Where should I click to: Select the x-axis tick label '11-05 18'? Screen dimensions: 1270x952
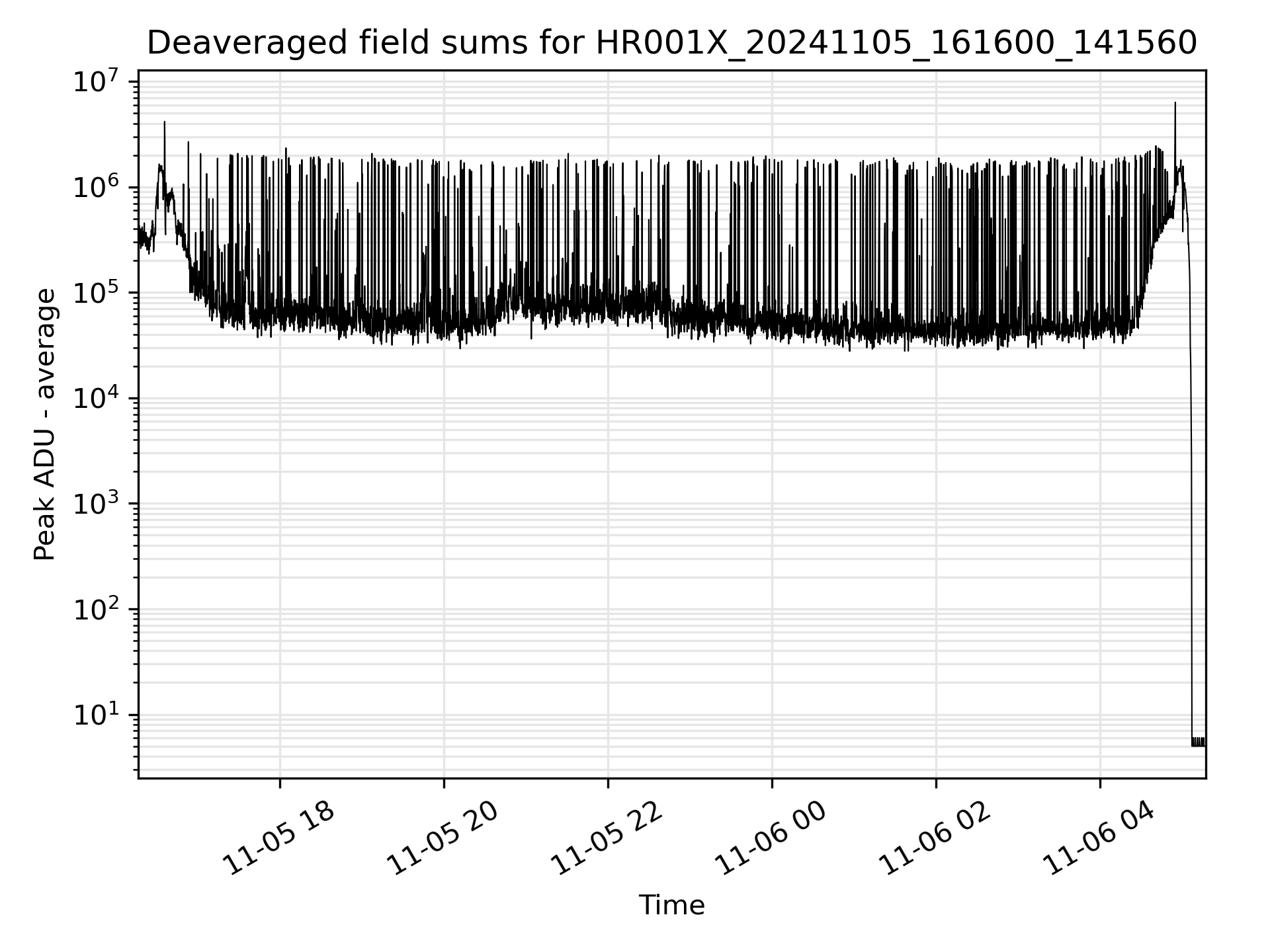(278, 839)
